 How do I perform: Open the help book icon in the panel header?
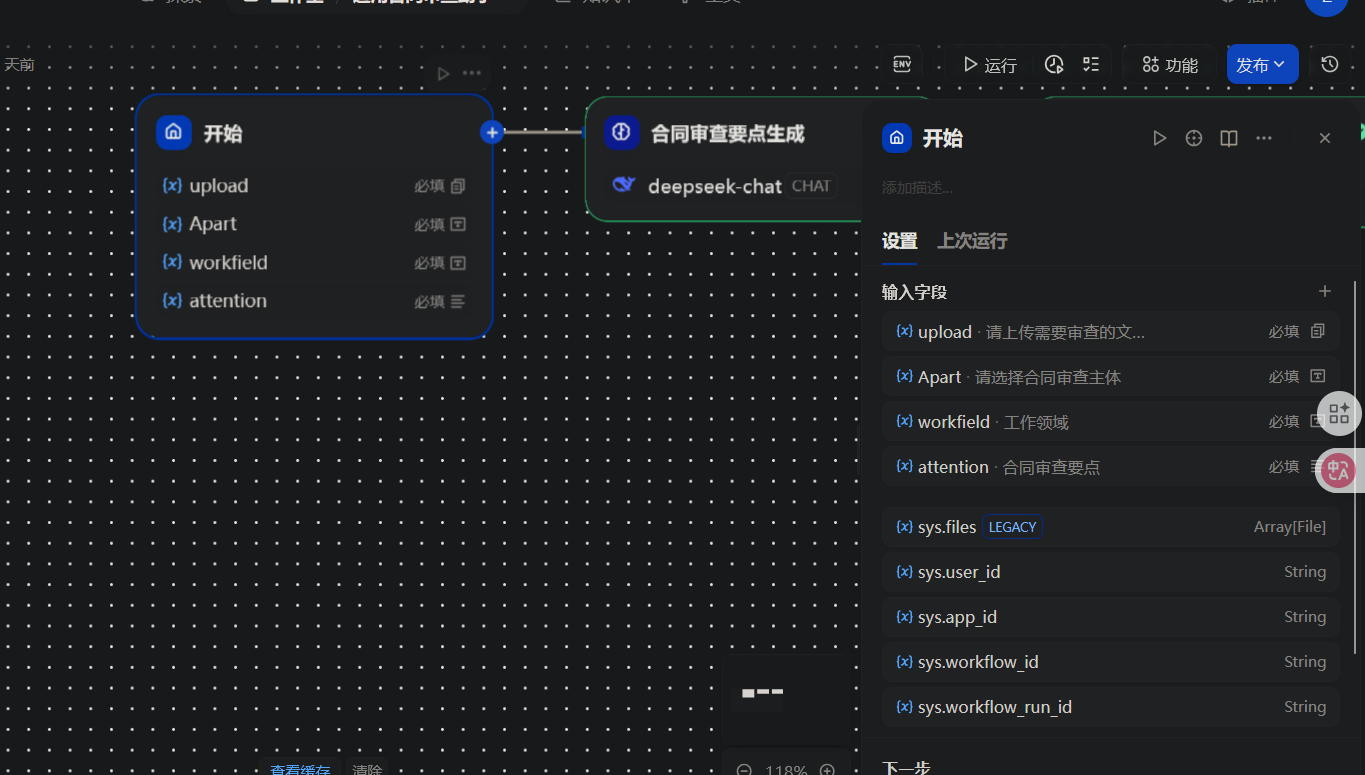1229,138
